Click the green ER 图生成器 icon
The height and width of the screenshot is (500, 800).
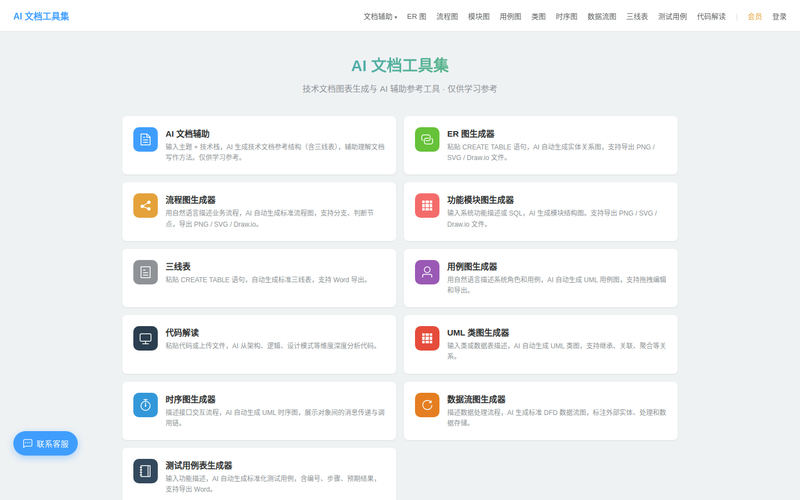click(x=427, y=139)
